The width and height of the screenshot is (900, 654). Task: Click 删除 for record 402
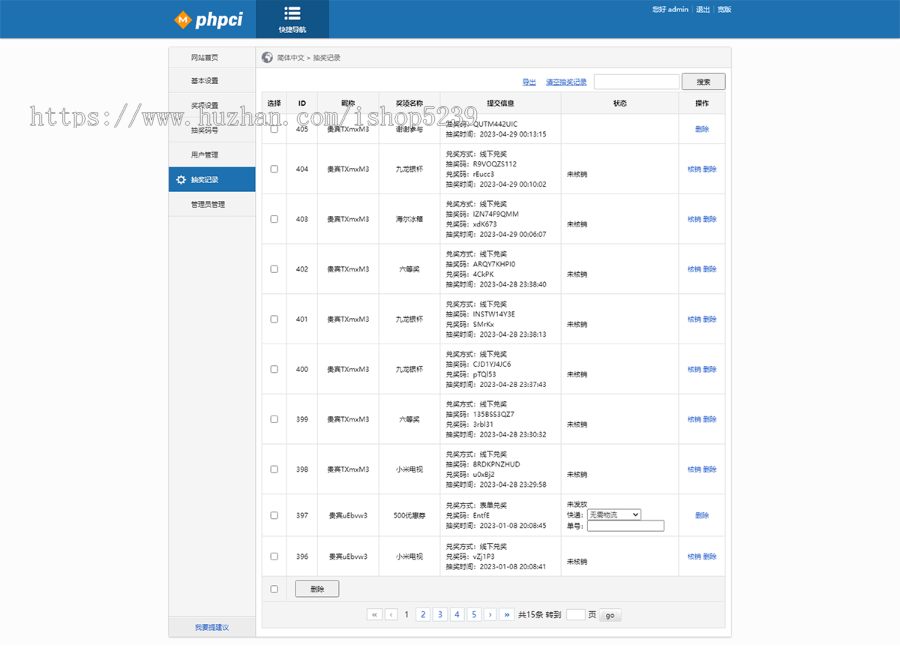709,269
